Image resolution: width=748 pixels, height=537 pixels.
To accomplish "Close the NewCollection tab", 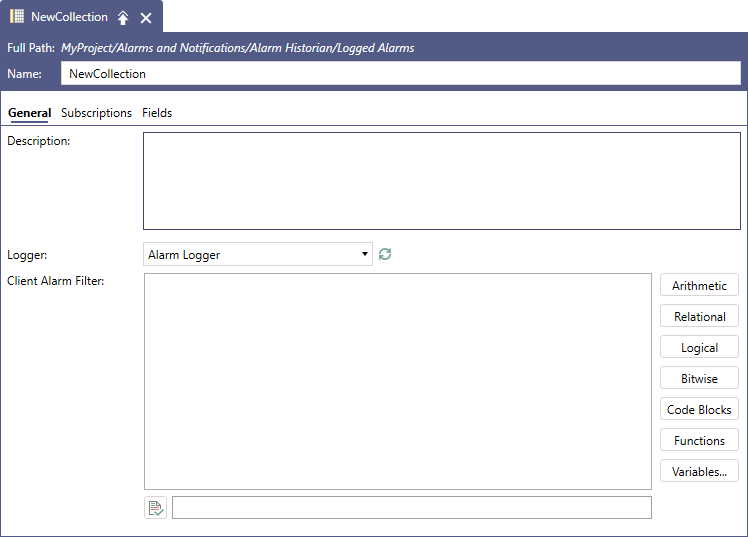I will click(x=146, y=18).
